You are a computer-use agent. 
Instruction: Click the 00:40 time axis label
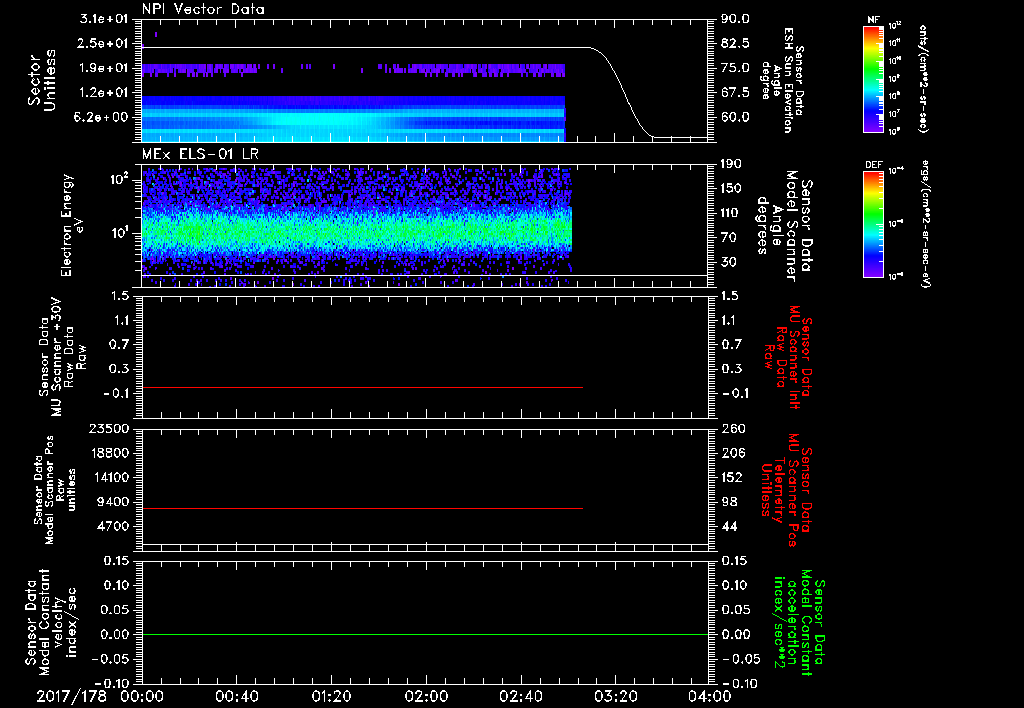236,696
